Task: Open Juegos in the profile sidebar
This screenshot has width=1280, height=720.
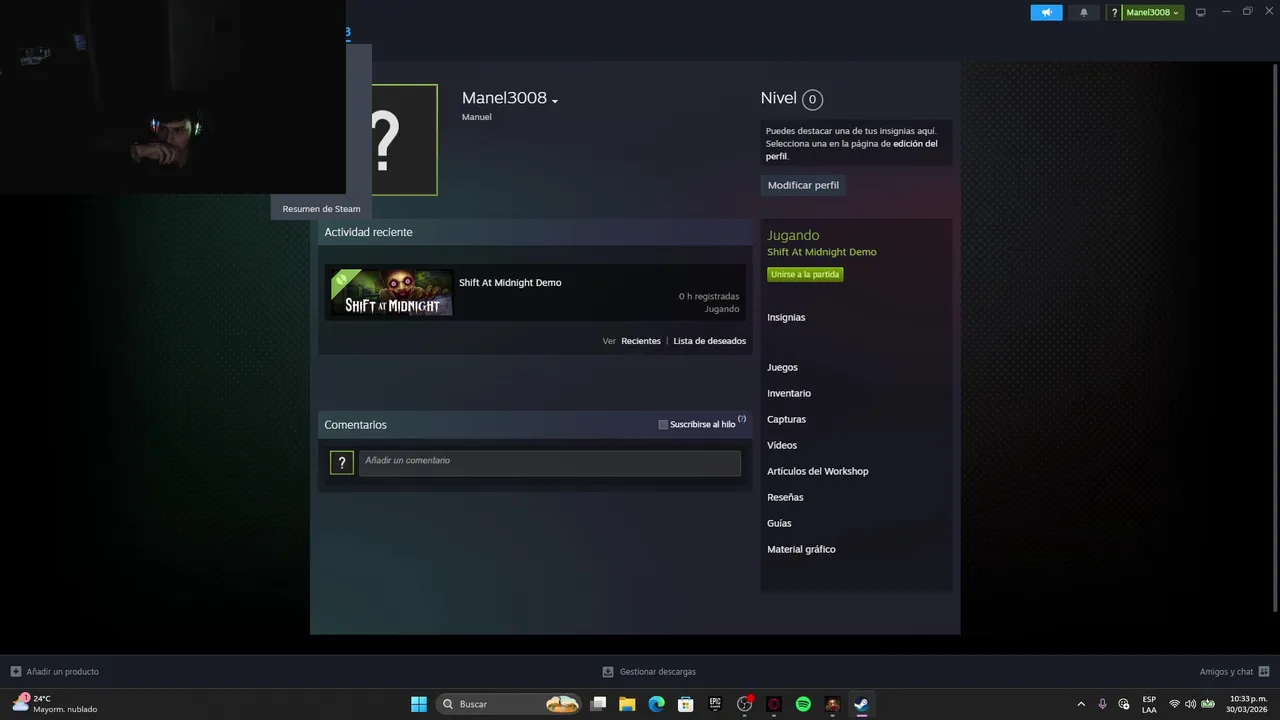Action: pos(782,367)
